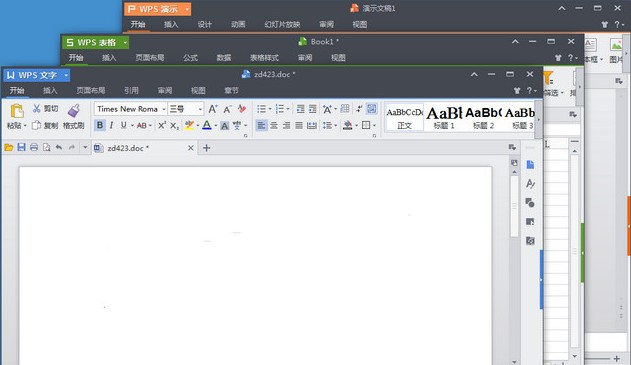Open the 公式 tab in WPS 表格
Screen dimensions: 631x365
[x=190, y=58]
